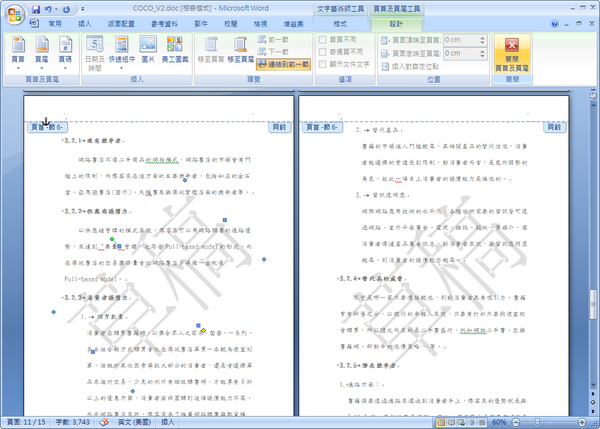600x429 pixels.
Task: Switch to Print Layout view
Action: [441, 422]
